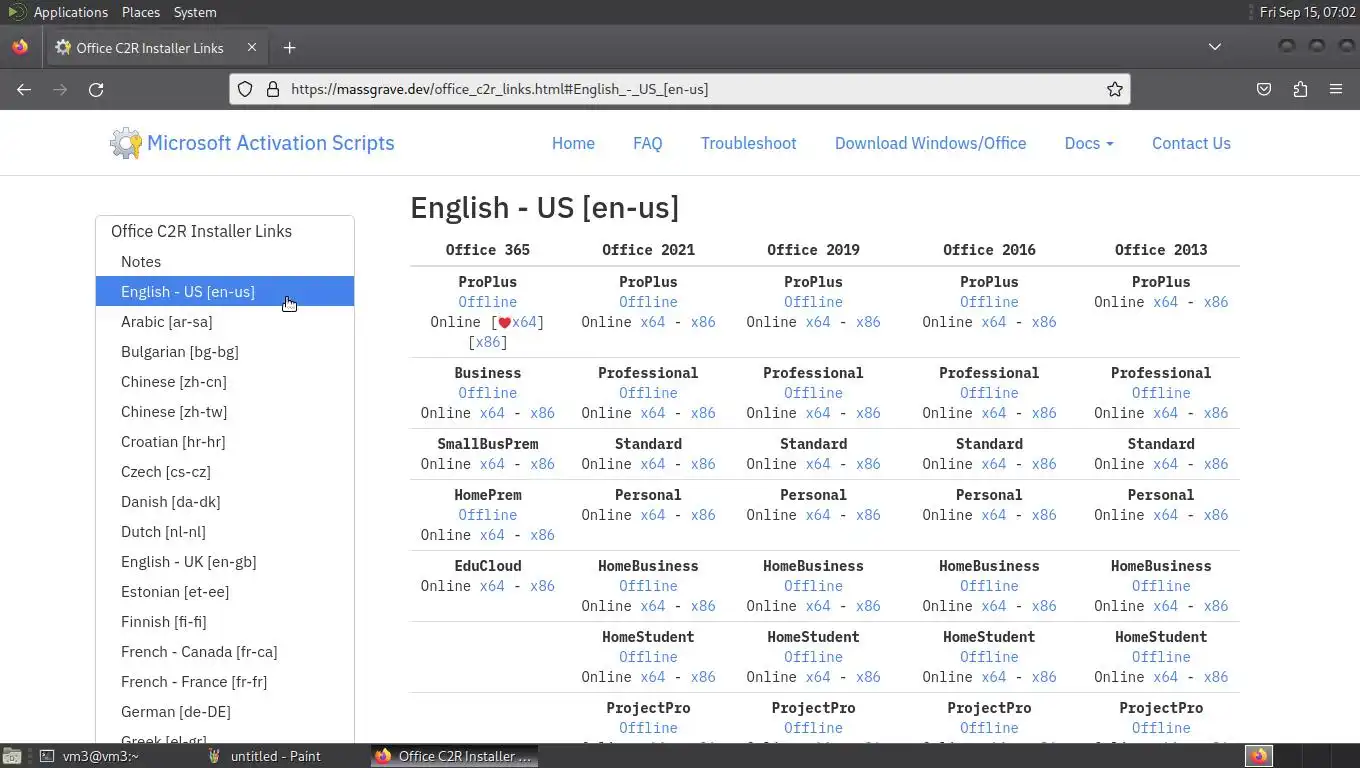
Task: Open a new tab with plus icon
Action: pyautogui.click(x=289, y=47)
